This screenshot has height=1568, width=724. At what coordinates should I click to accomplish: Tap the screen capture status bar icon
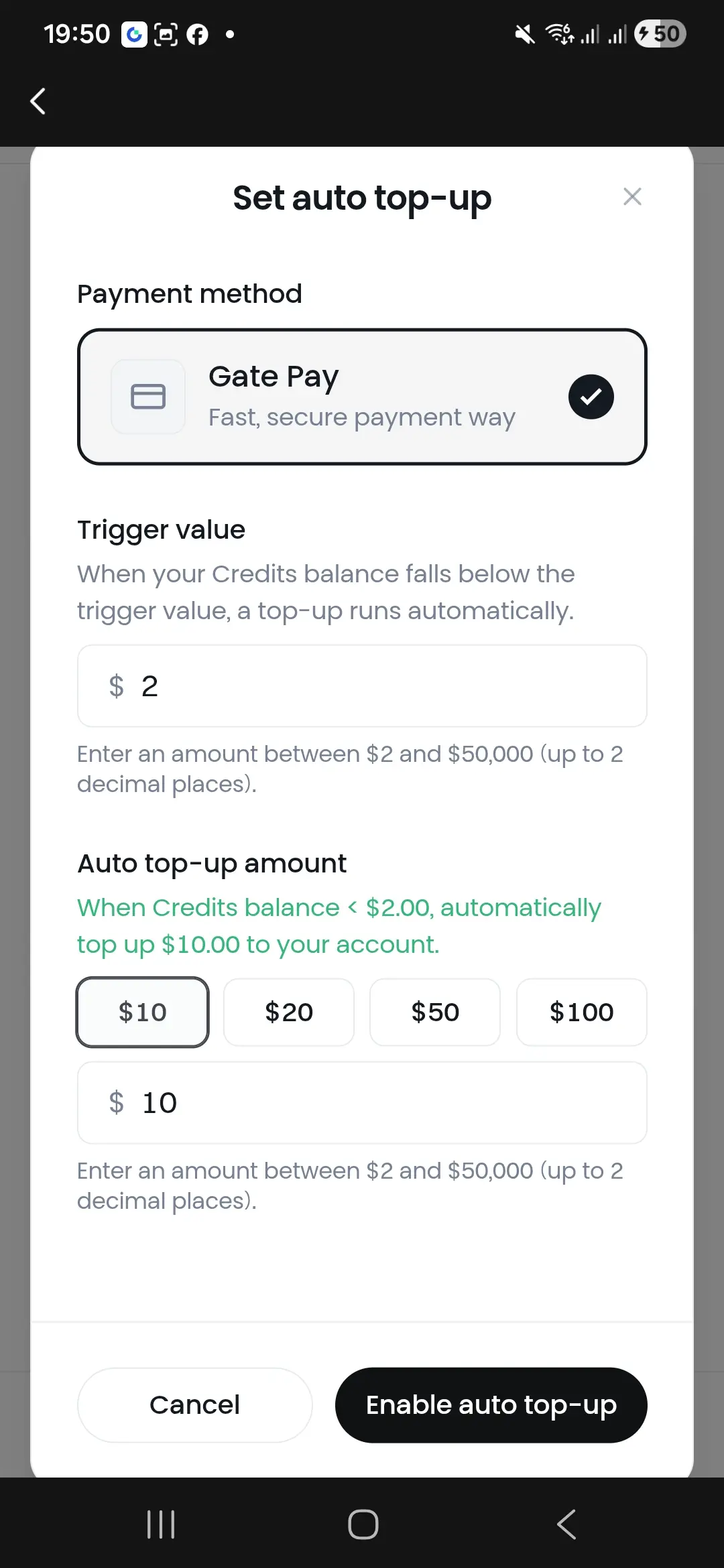click(166, 34)
